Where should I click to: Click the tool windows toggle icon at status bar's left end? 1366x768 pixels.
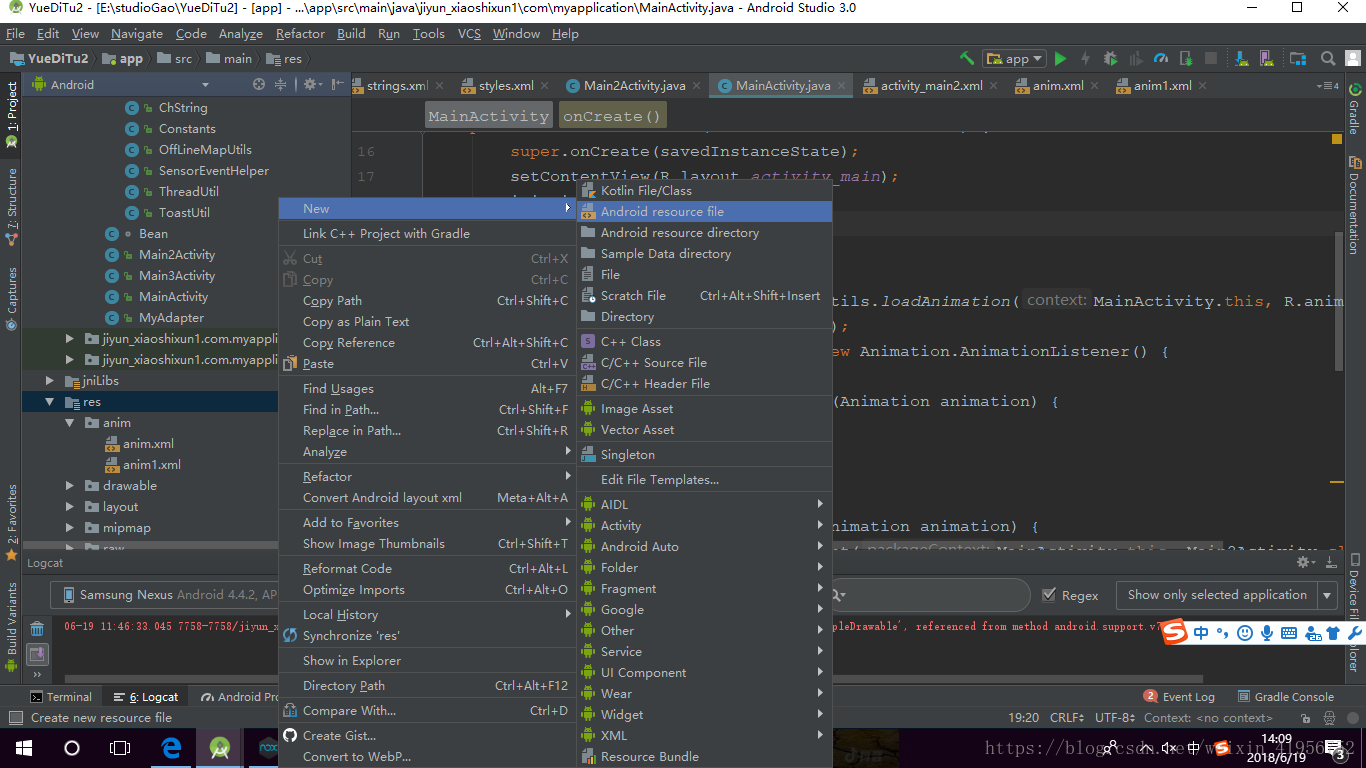coord(15,718)
